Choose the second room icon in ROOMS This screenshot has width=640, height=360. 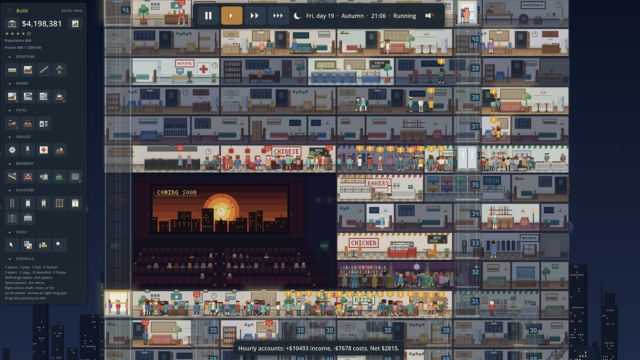coord(28,97)
